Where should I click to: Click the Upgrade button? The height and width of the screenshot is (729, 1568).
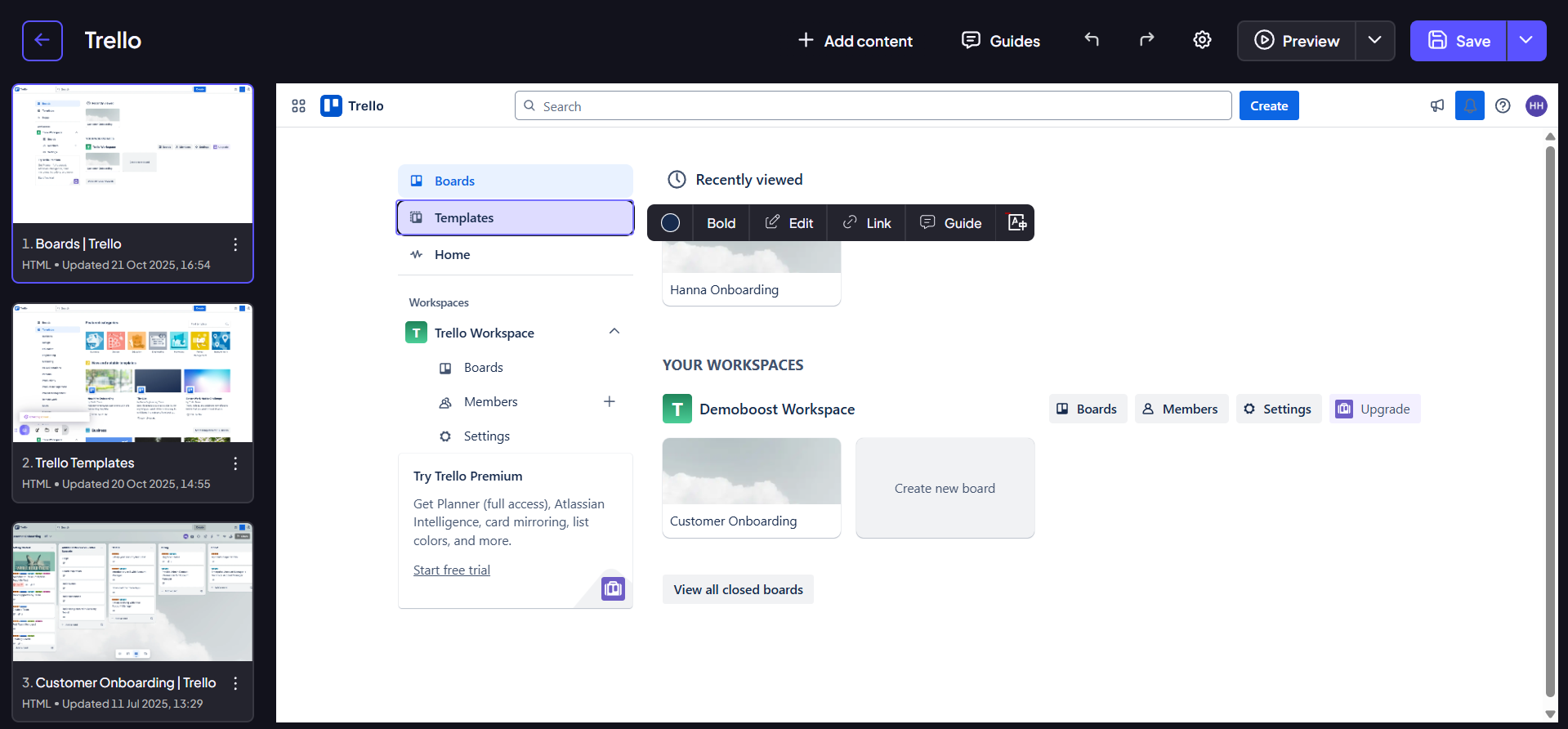point(1374,409)
